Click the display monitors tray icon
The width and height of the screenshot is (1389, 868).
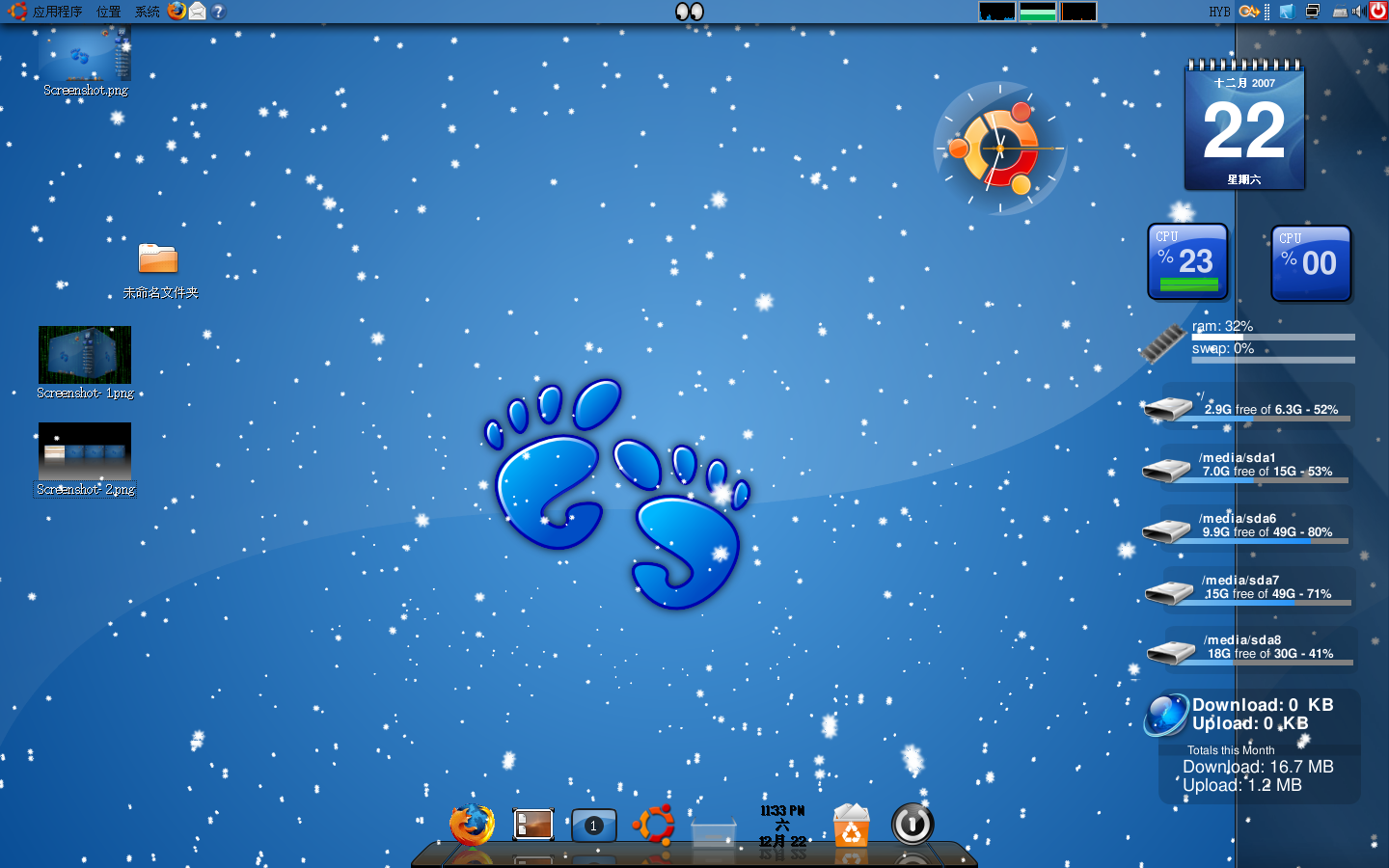[1313, 12]
